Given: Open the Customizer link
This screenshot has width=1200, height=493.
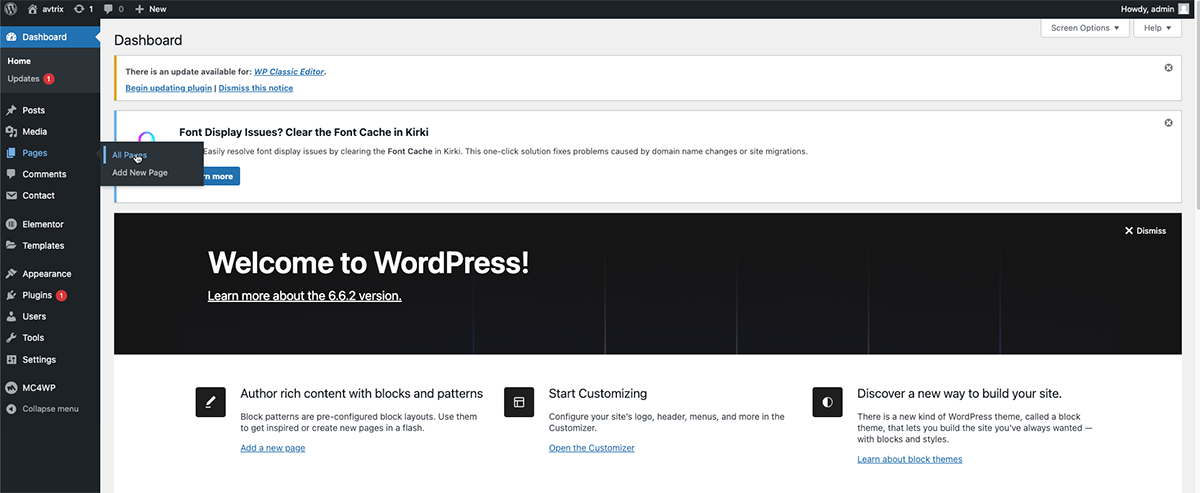Looking at the screenshot, I should click(x=591, y=448).
